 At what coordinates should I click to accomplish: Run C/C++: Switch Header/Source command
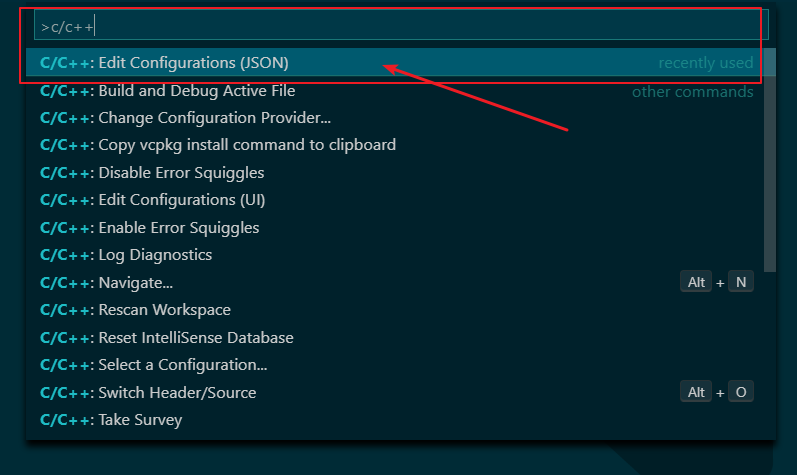click(148, 393)
